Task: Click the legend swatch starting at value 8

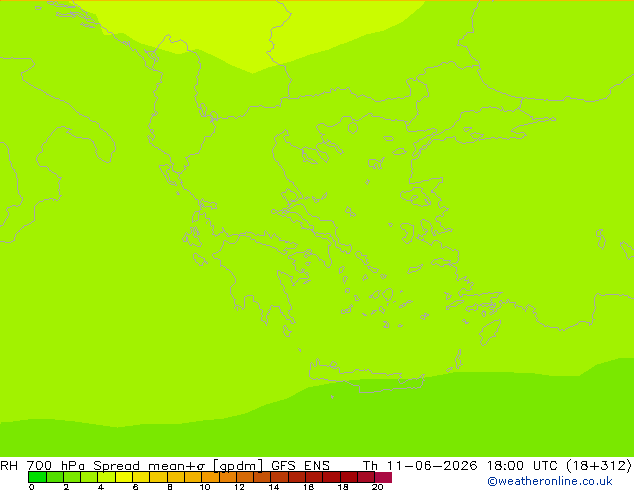Action: (x=175, y=477)
